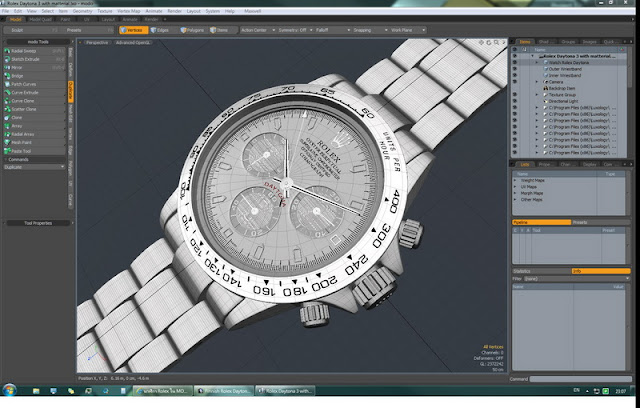
Task: Open the Vertex Map menu
Action: (129, 11)
